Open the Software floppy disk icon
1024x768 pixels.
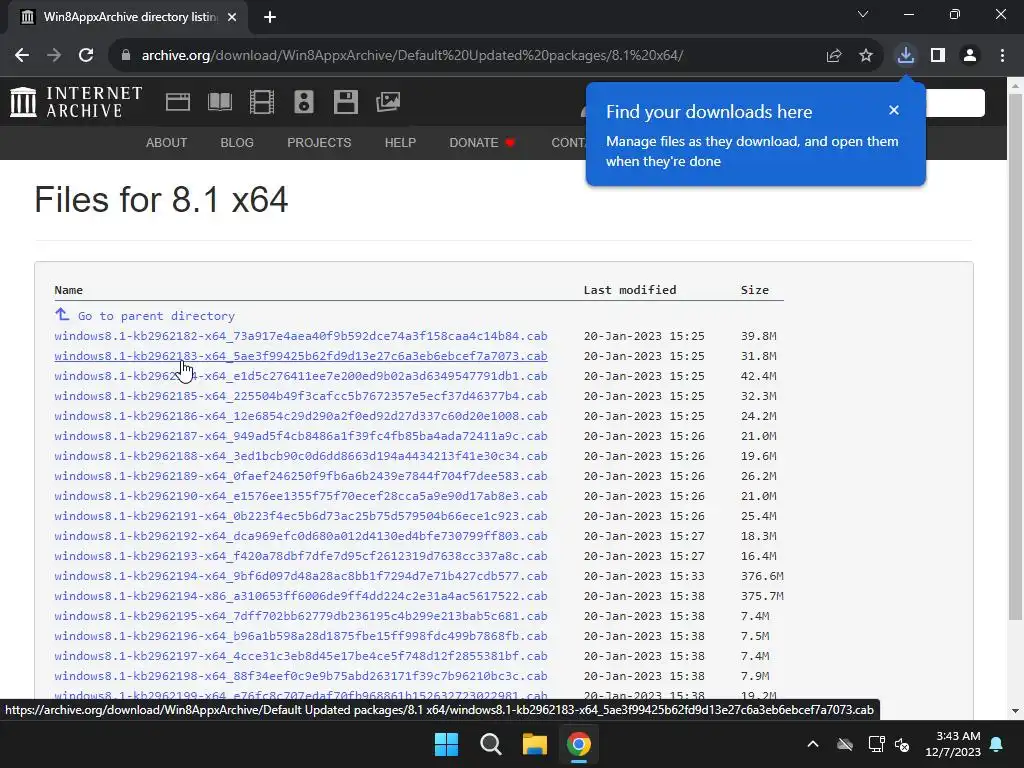pyautogui.click(x=345, y=102)
